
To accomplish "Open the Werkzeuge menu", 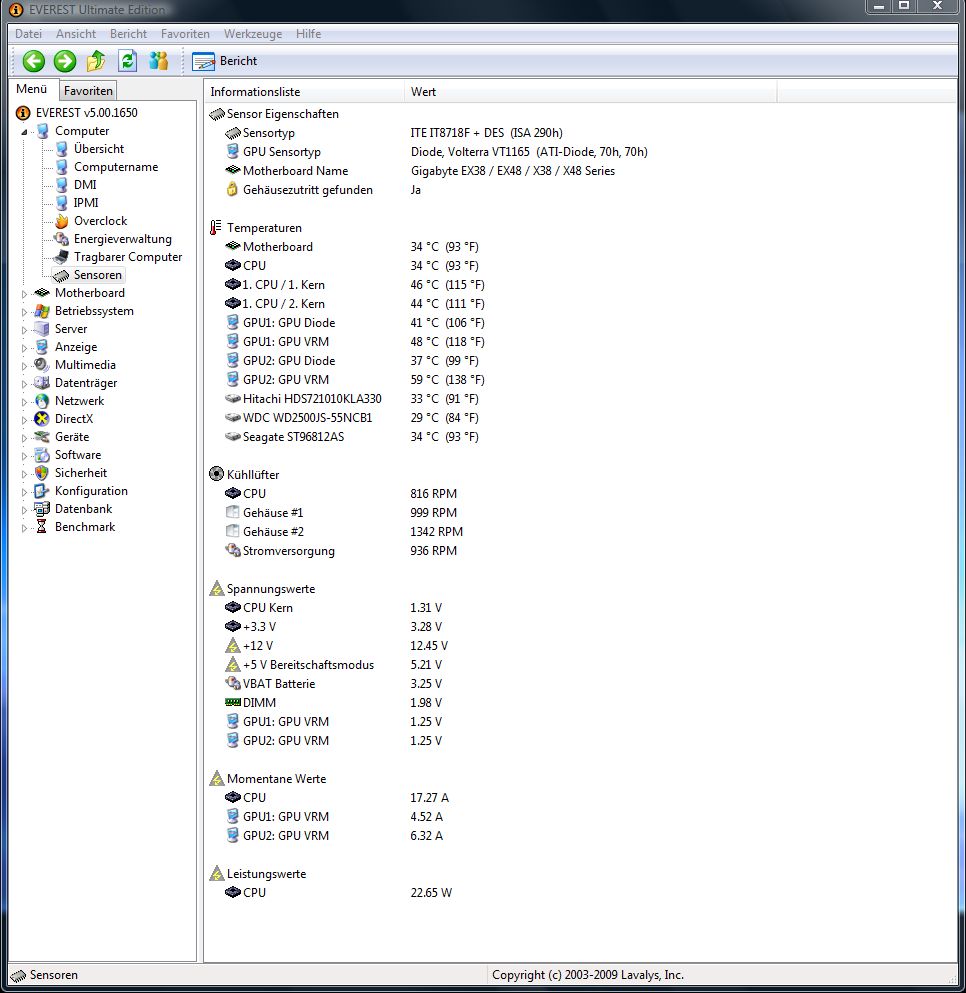I will [x=253, y=34].
